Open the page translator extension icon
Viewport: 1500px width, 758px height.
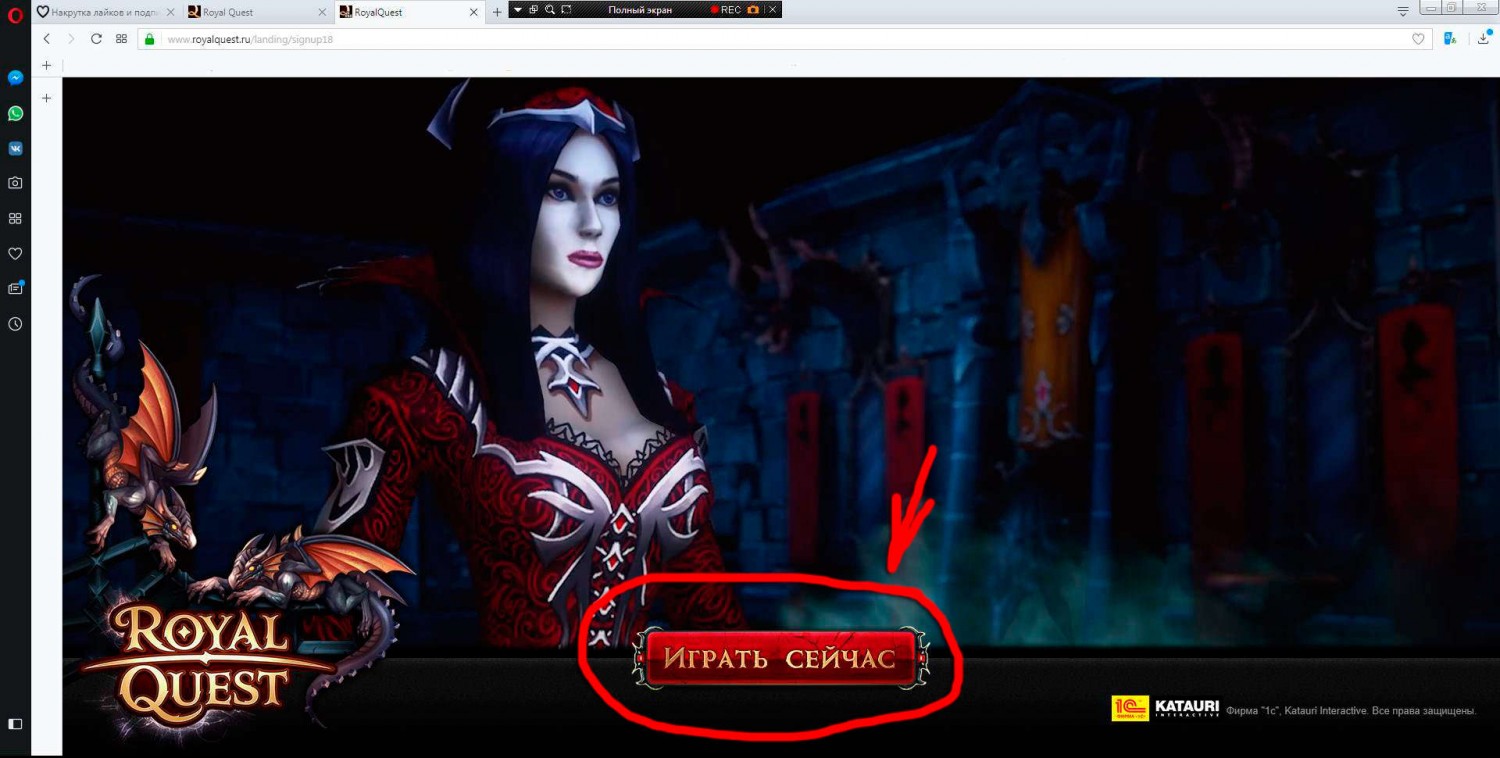coord(1450,39)
